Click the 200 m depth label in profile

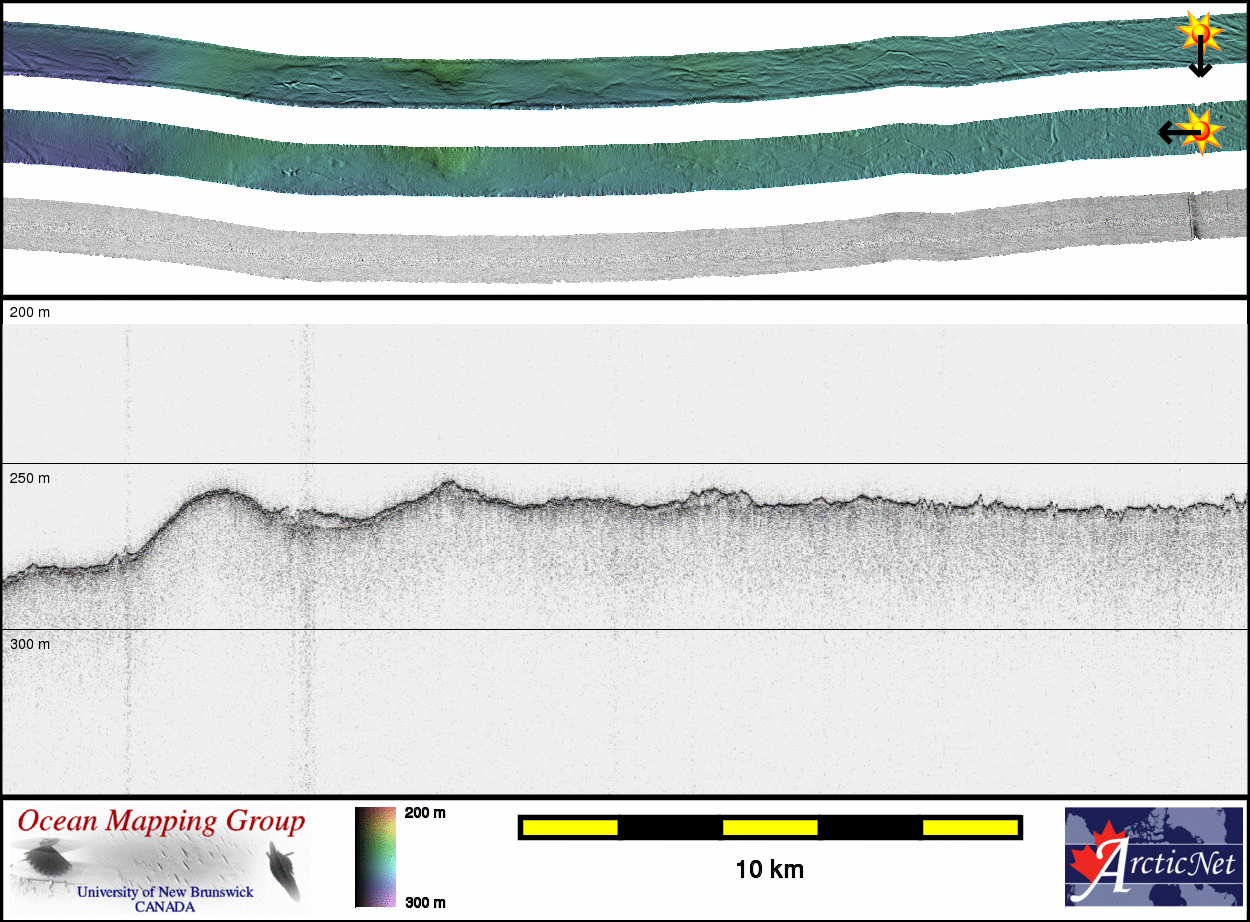[30, 312]
